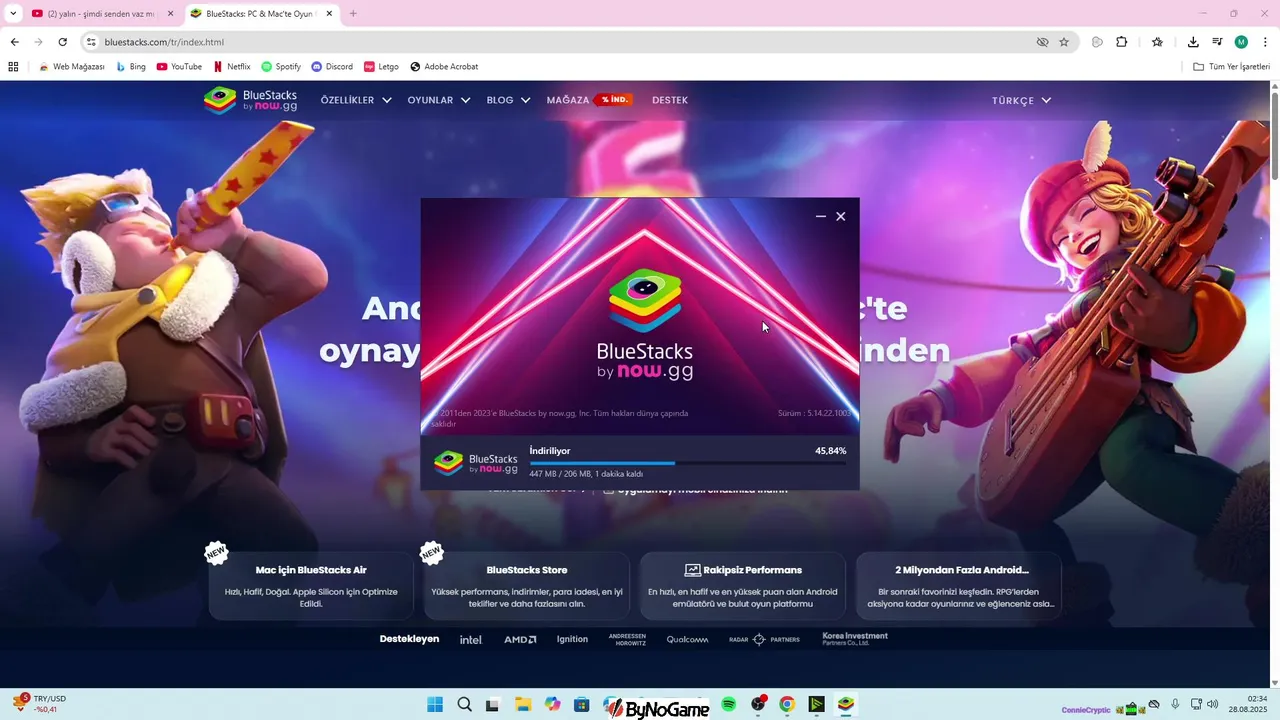Open the DESTEK menu item
The image size is (1280, 720).
tap(670, 100)
